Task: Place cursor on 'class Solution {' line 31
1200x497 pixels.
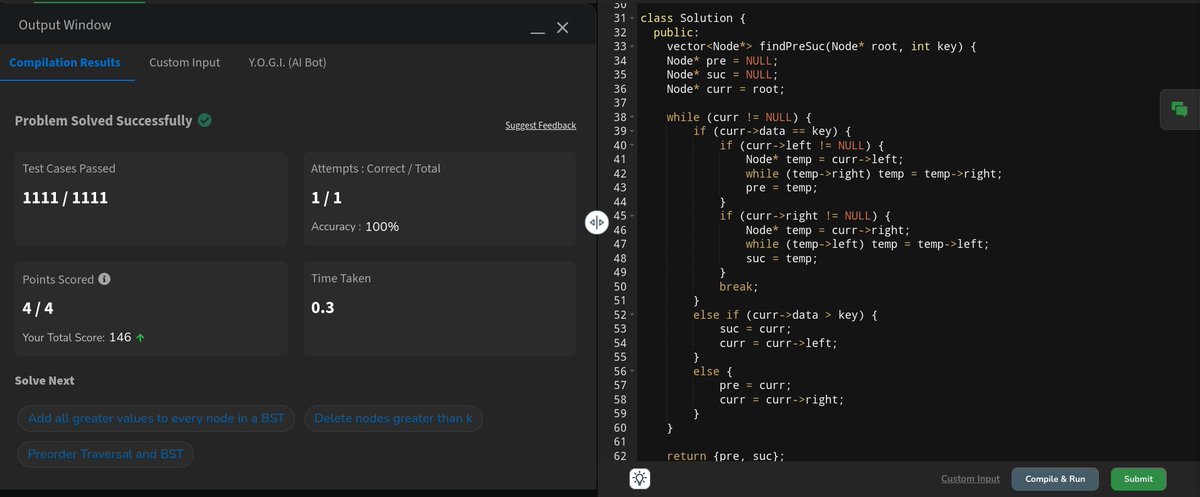Action: [693, 19]
